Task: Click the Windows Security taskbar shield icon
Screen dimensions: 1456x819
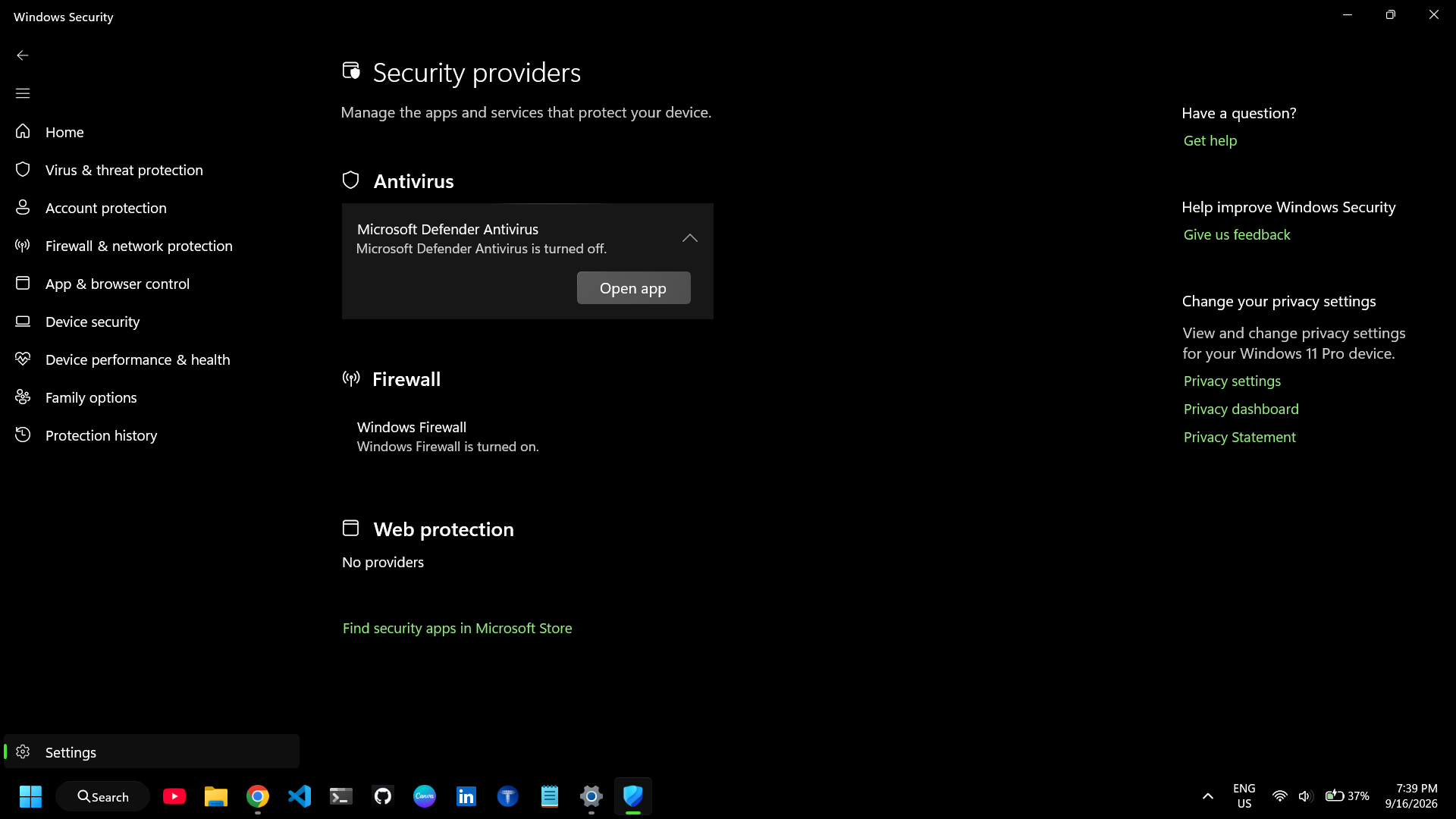Action: coord(633,796)
